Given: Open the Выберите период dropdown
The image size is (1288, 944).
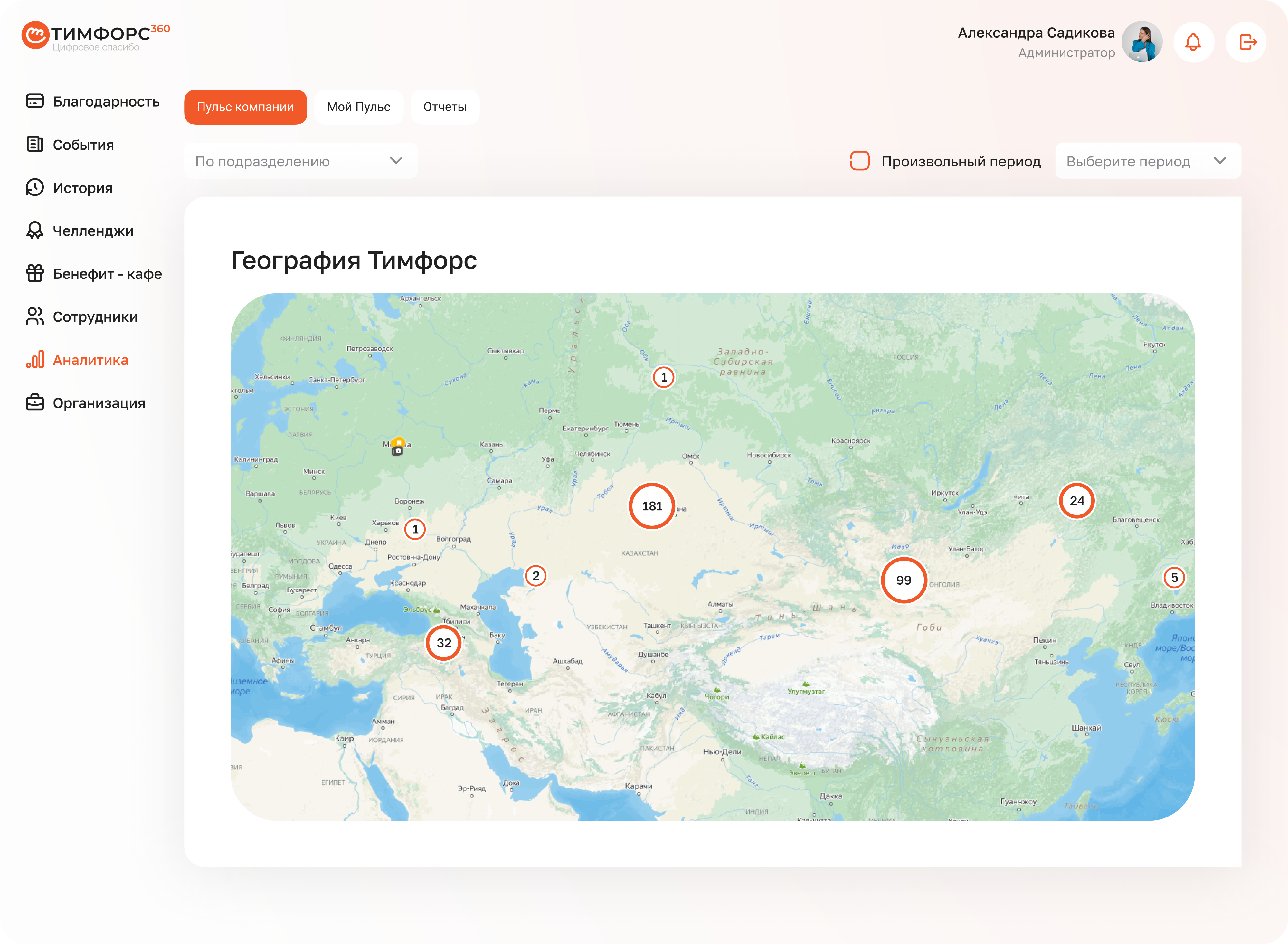Looking at the screenshot, I should coord(1147,161).
